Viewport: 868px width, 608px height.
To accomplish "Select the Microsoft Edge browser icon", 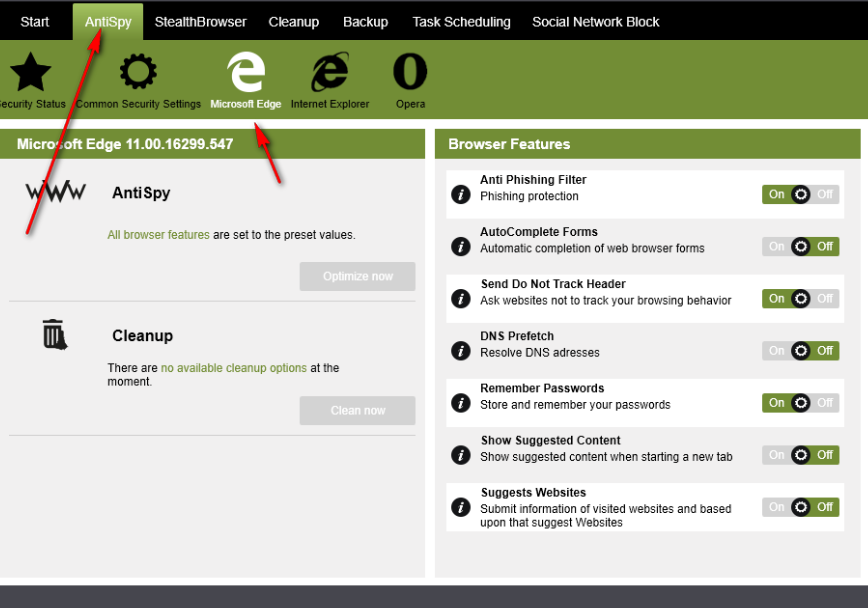I will (x=246, y=72).
